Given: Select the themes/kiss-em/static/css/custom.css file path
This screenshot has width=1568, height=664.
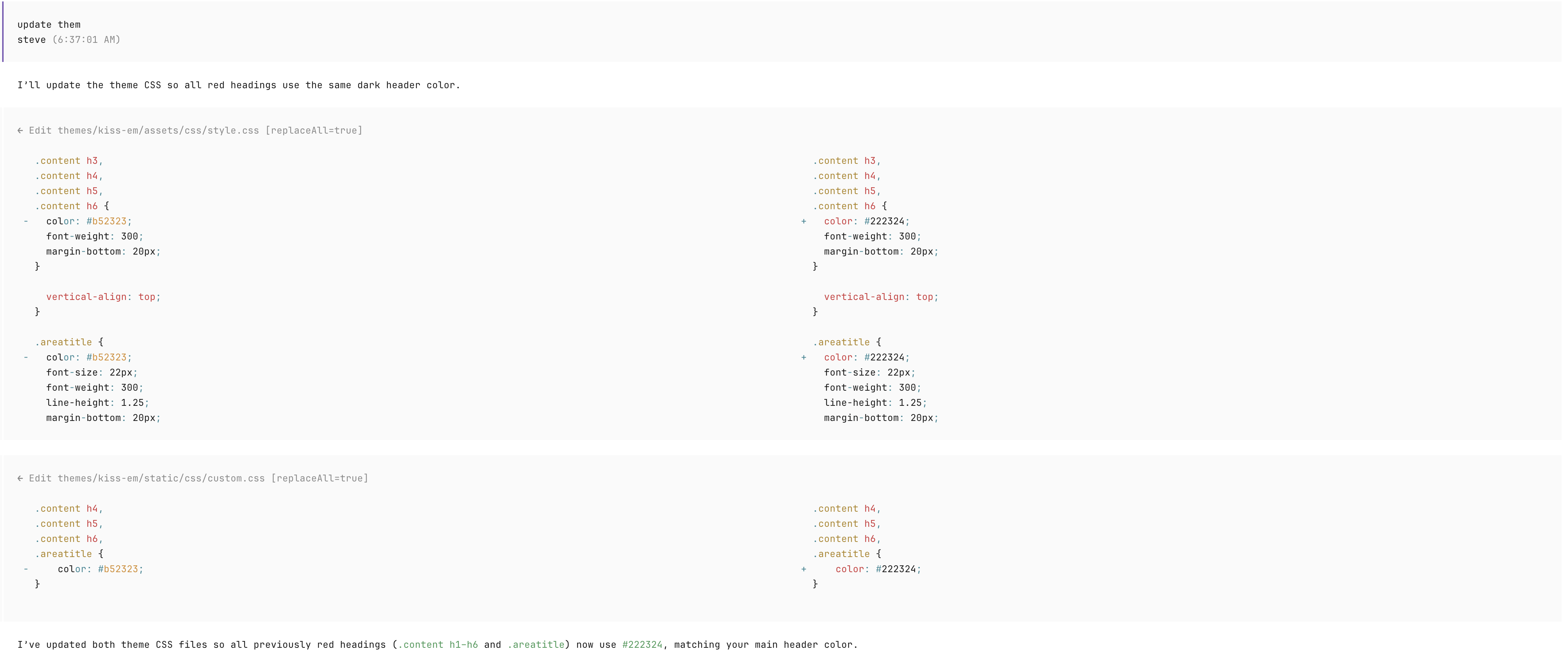Looking at the screenshot, I should click(161, 478).
